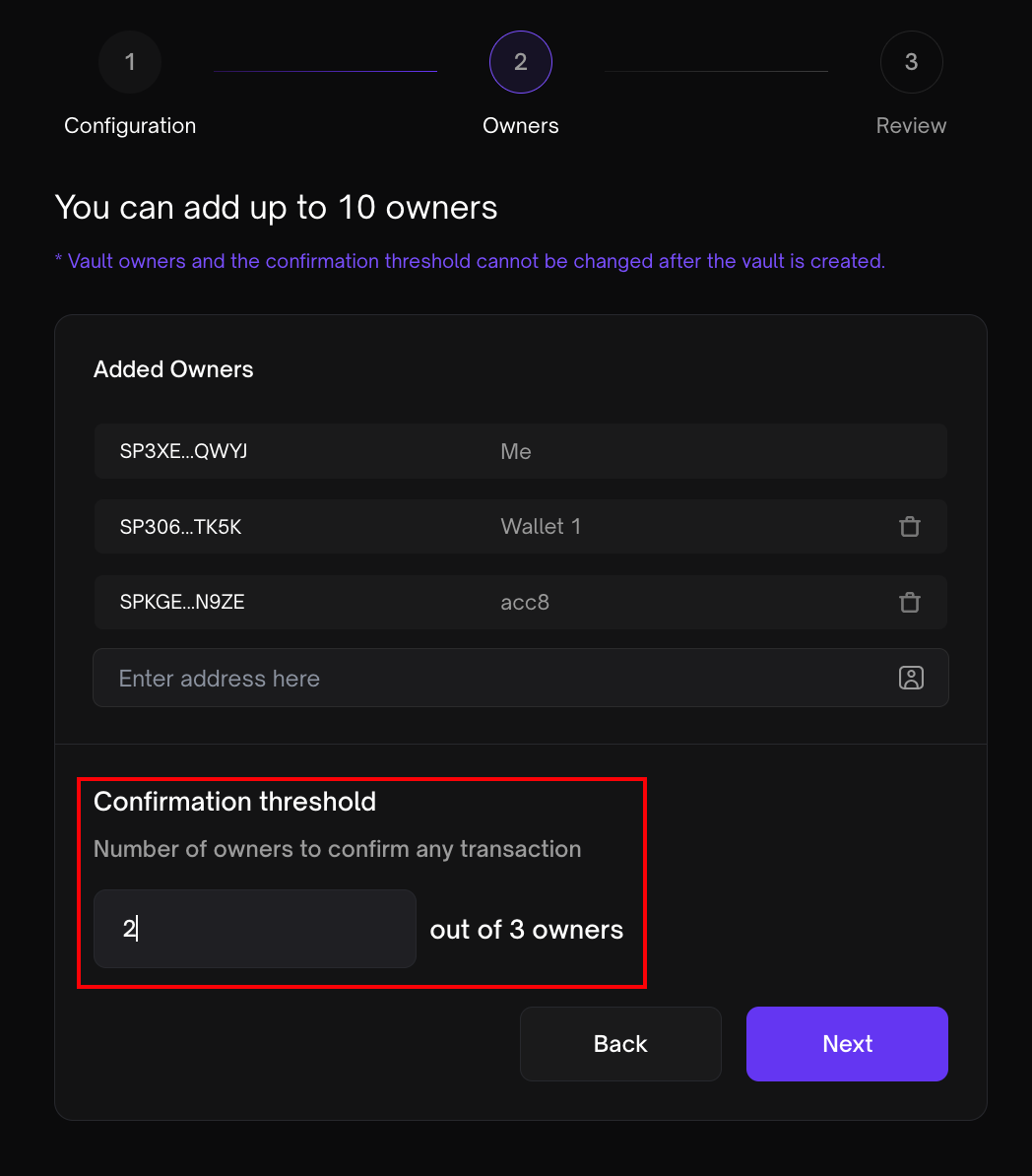Click the step 2 circle indicator
The width and height of the screenshot is (1032, 1176).
[x=521, y=62]
